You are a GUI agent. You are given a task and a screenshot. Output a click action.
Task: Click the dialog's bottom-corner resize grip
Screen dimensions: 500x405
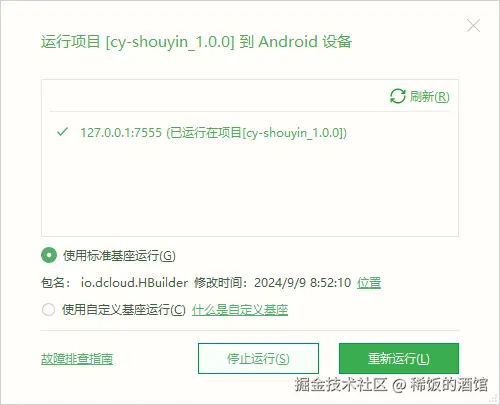pyautogui.click(x=493, y=398)
